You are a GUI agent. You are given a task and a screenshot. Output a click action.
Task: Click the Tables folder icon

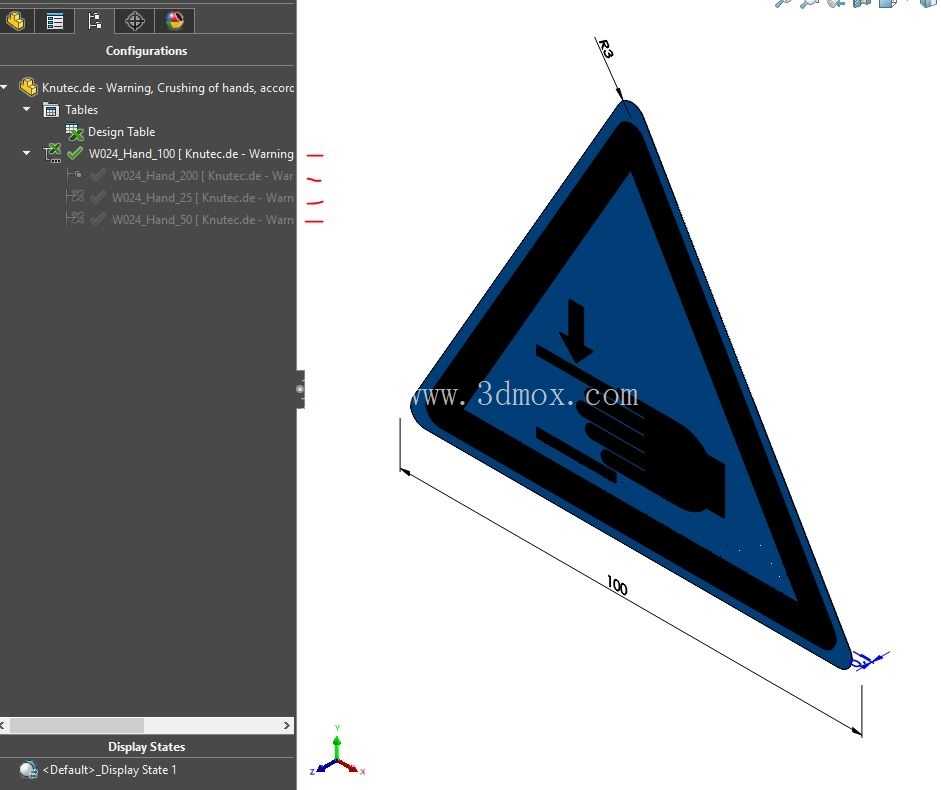pyautogui.click(x=50, y=110)
